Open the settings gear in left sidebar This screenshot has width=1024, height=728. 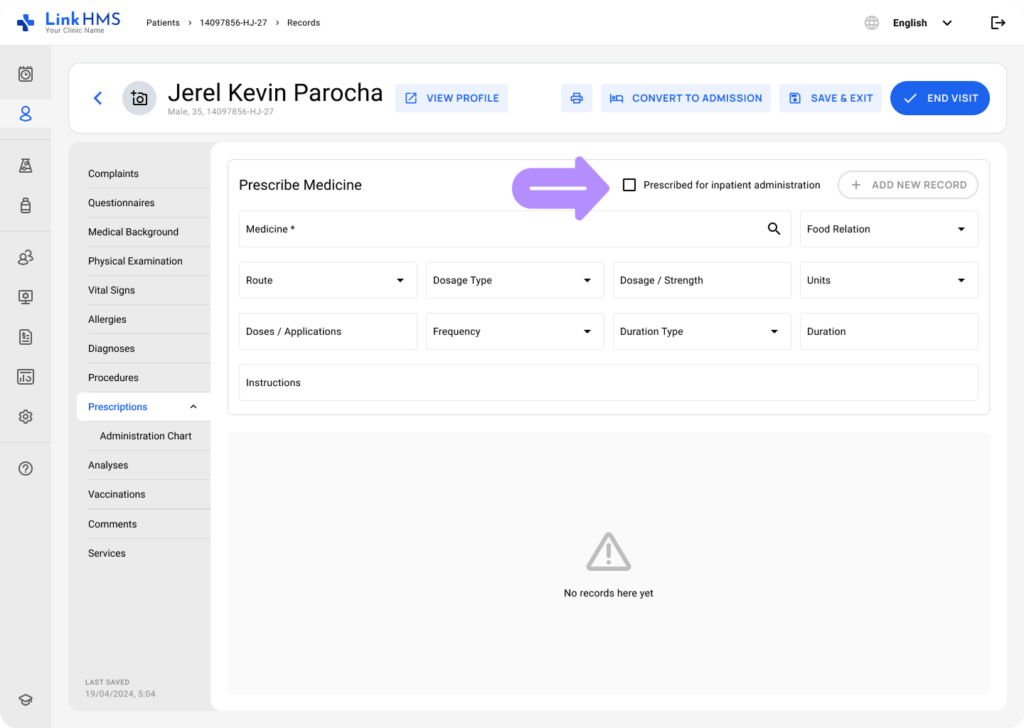[26, 417]
